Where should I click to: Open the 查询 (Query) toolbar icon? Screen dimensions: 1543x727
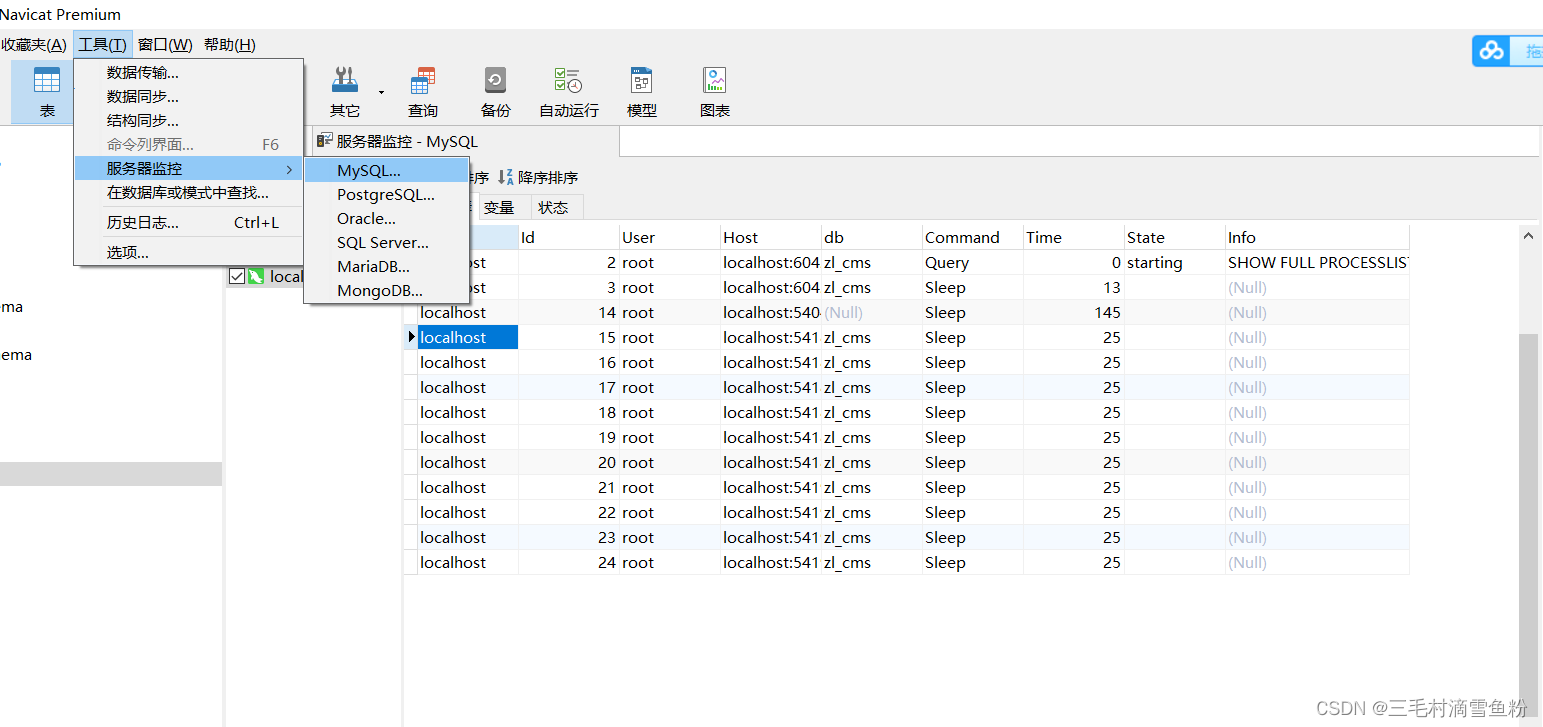[423, 92]
